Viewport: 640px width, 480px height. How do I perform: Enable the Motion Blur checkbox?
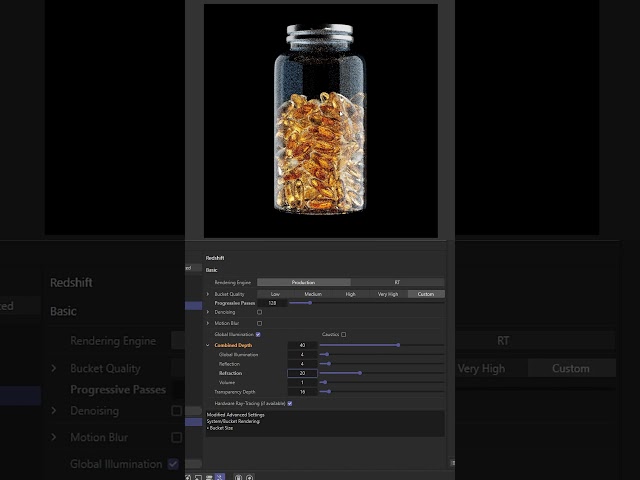click(x=260, y=323)
